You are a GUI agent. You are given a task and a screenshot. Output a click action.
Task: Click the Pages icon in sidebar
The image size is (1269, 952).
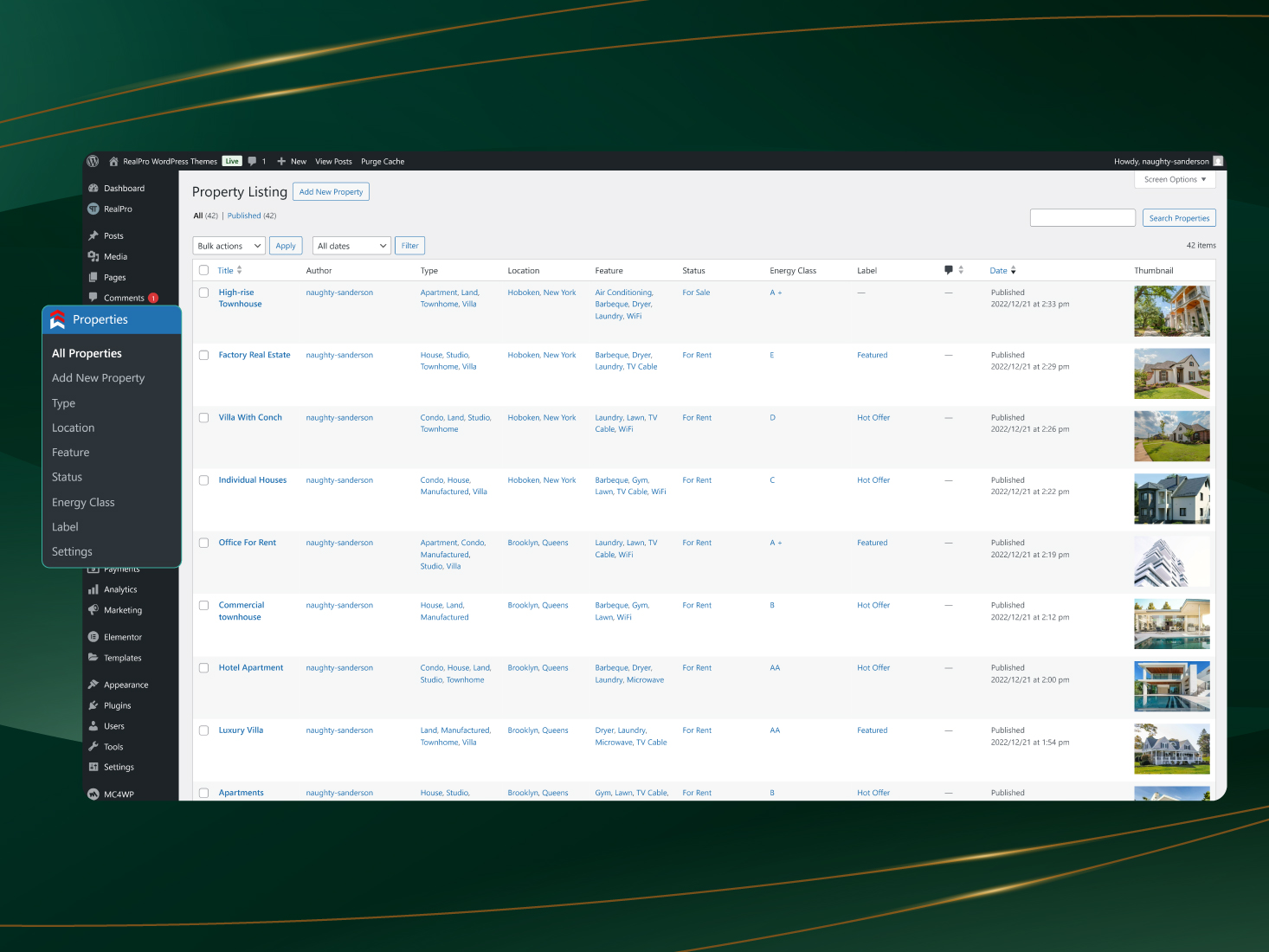point(93,277)
